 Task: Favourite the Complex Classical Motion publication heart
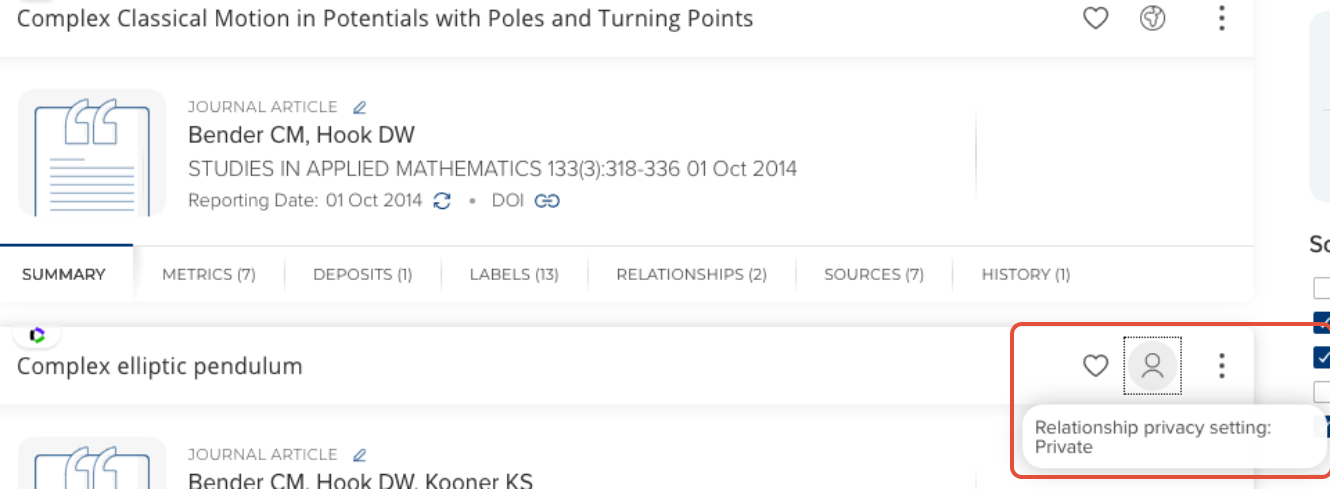1096,18
